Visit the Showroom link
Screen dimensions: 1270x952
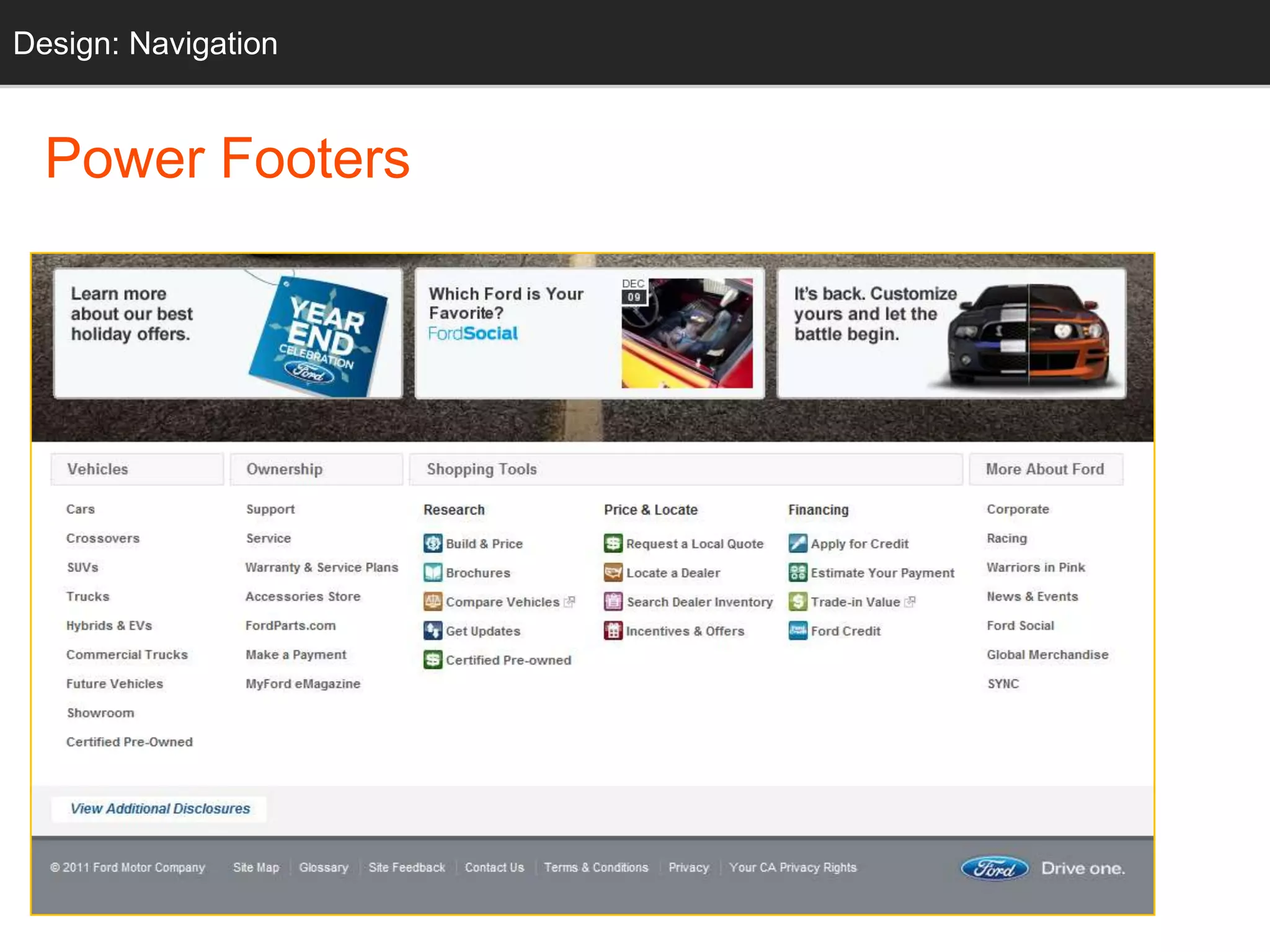pyautogui.click(x=100, y=713)
